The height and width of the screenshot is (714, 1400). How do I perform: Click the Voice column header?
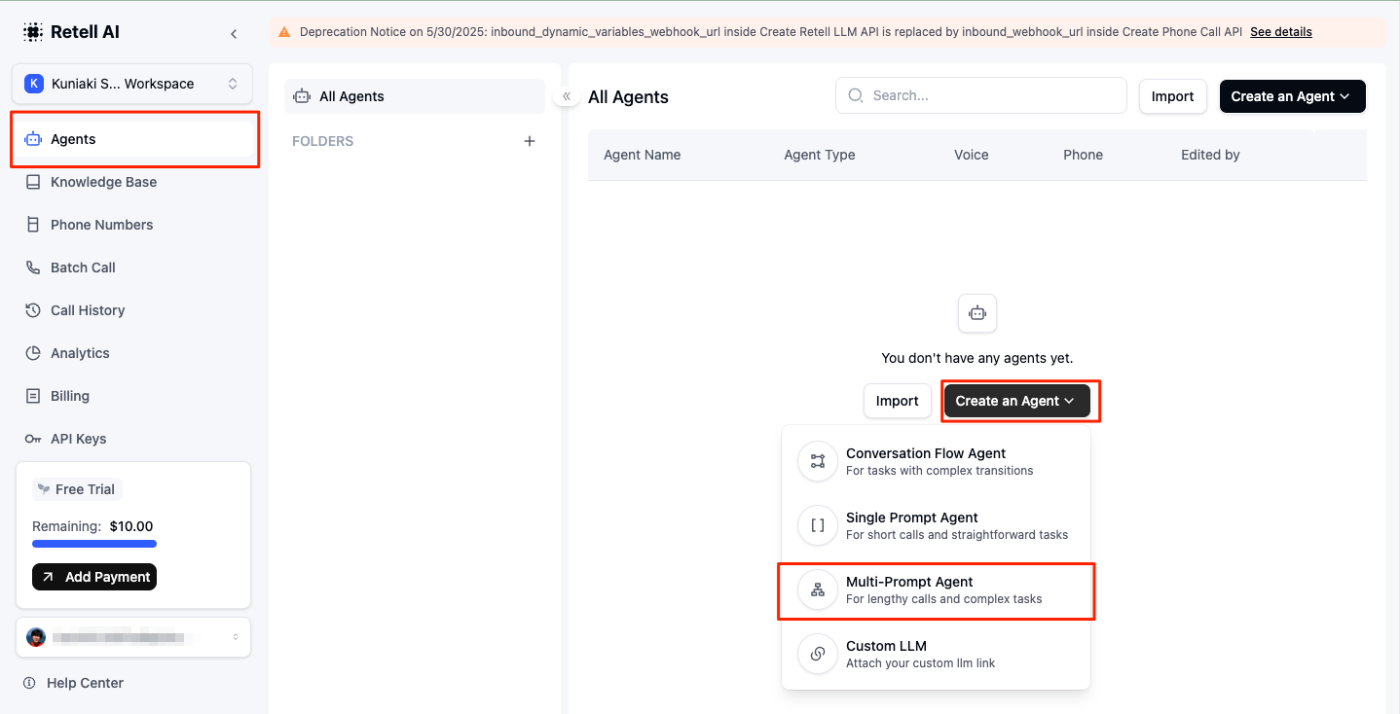[971, 155]
